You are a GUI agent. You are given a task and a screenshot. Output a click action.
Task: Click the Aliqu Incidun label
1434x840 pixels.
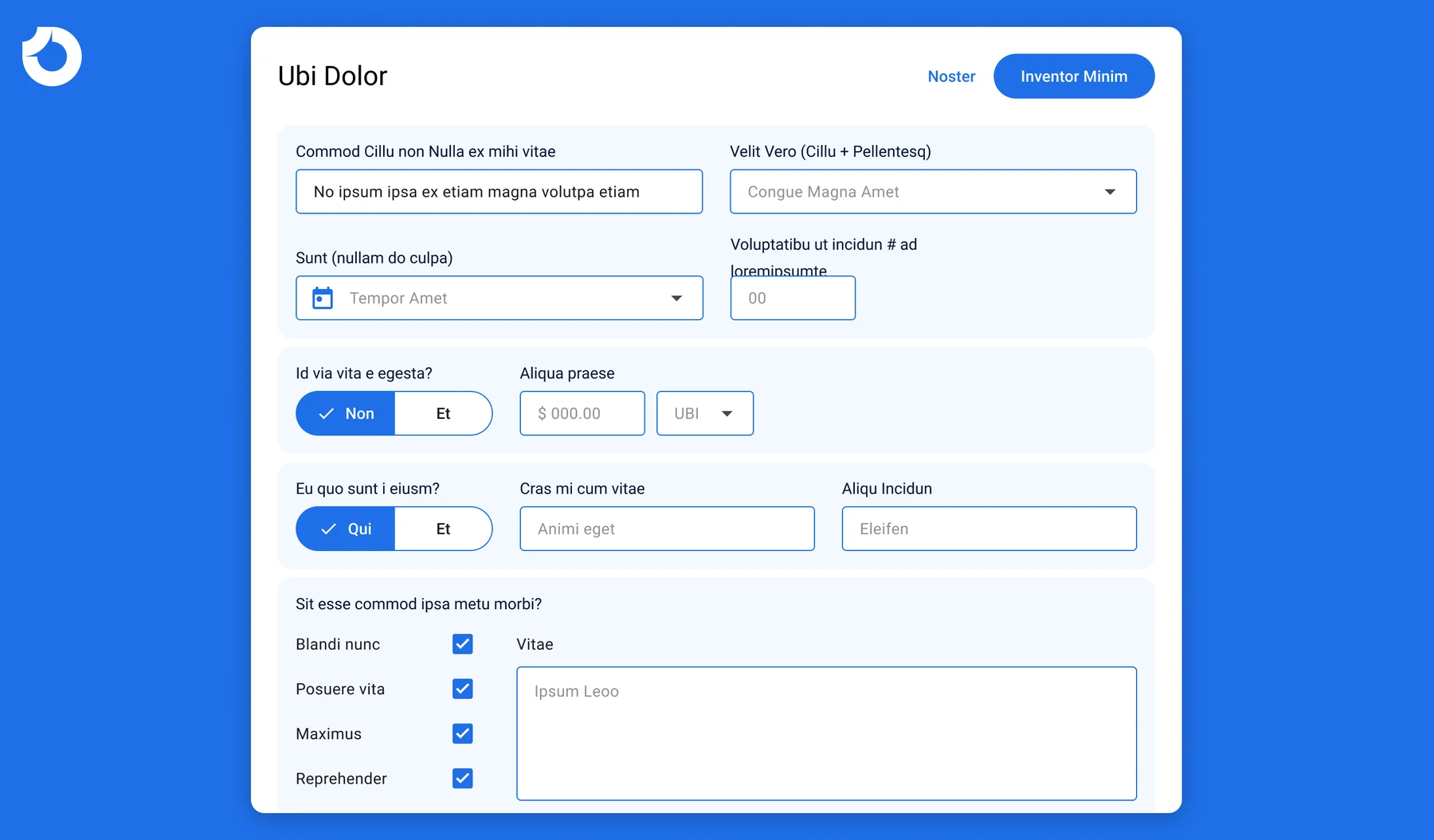tap(887, 489)
